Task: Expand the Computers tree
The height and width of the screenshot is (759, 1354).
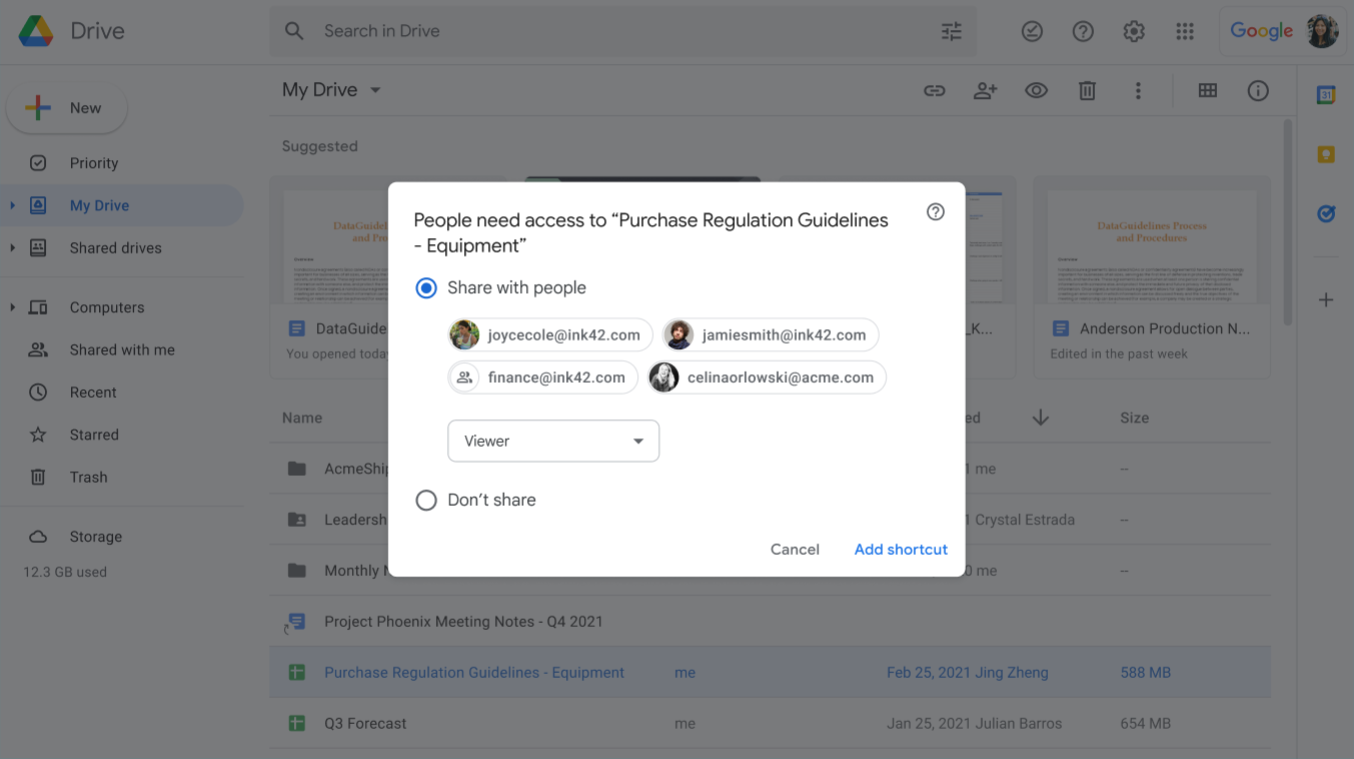Action: (12, 307)
